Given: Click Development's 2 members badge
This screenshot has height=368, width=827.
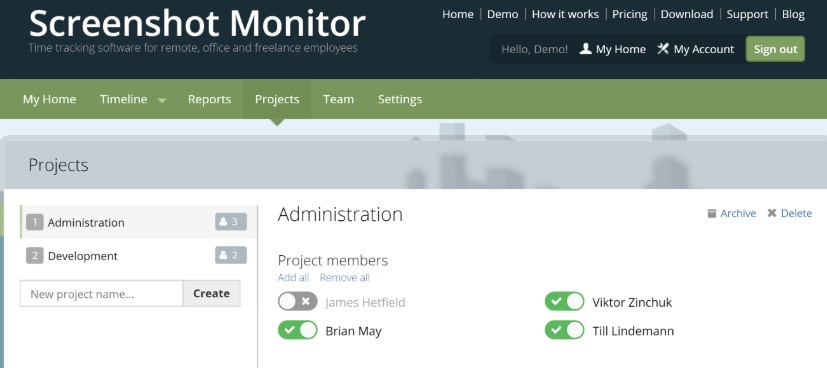Looking at the screenshot, I should (x=230, y=255).
